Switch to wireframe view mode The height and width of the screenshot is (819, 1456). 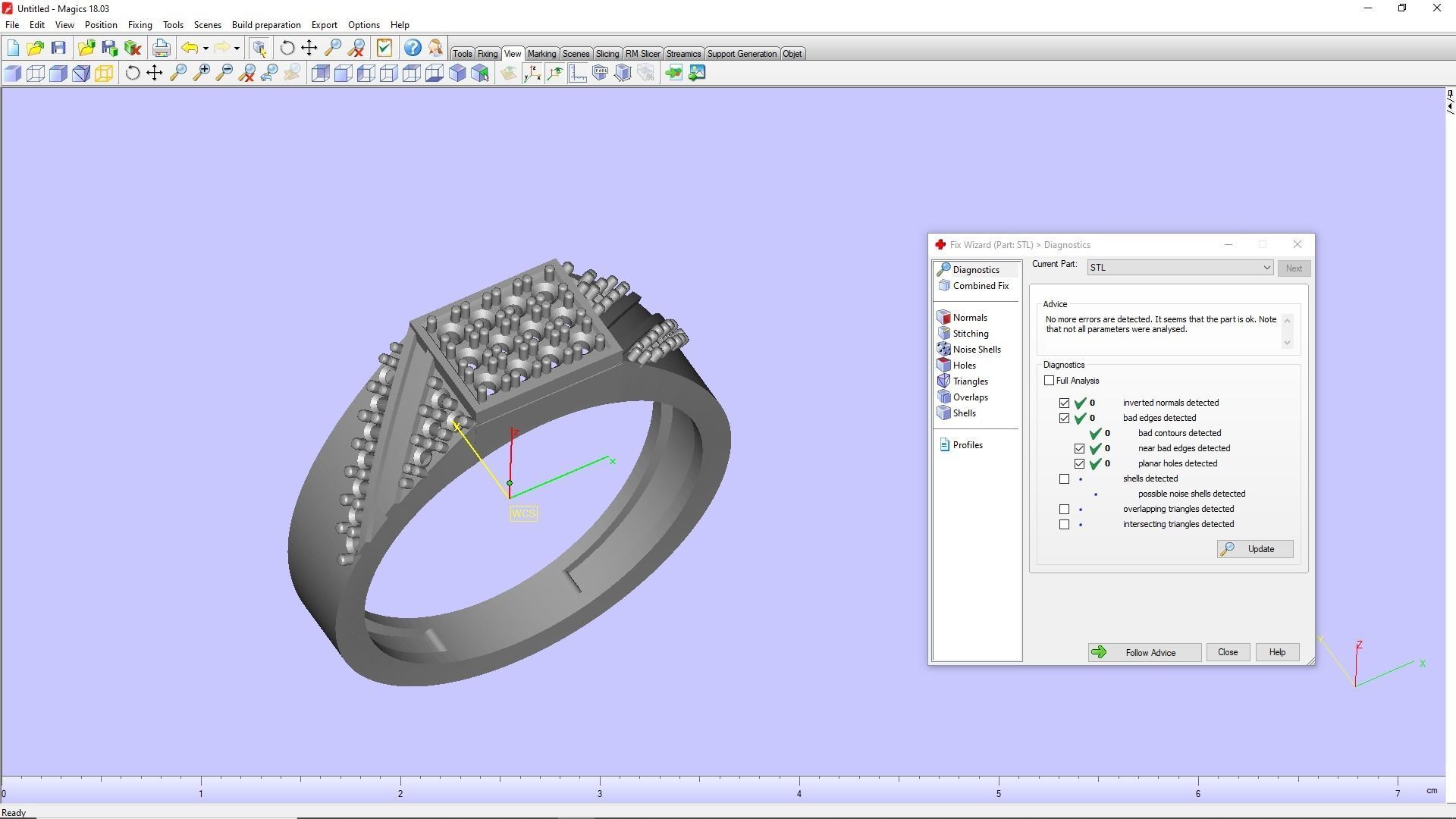[x=36, y=73]
